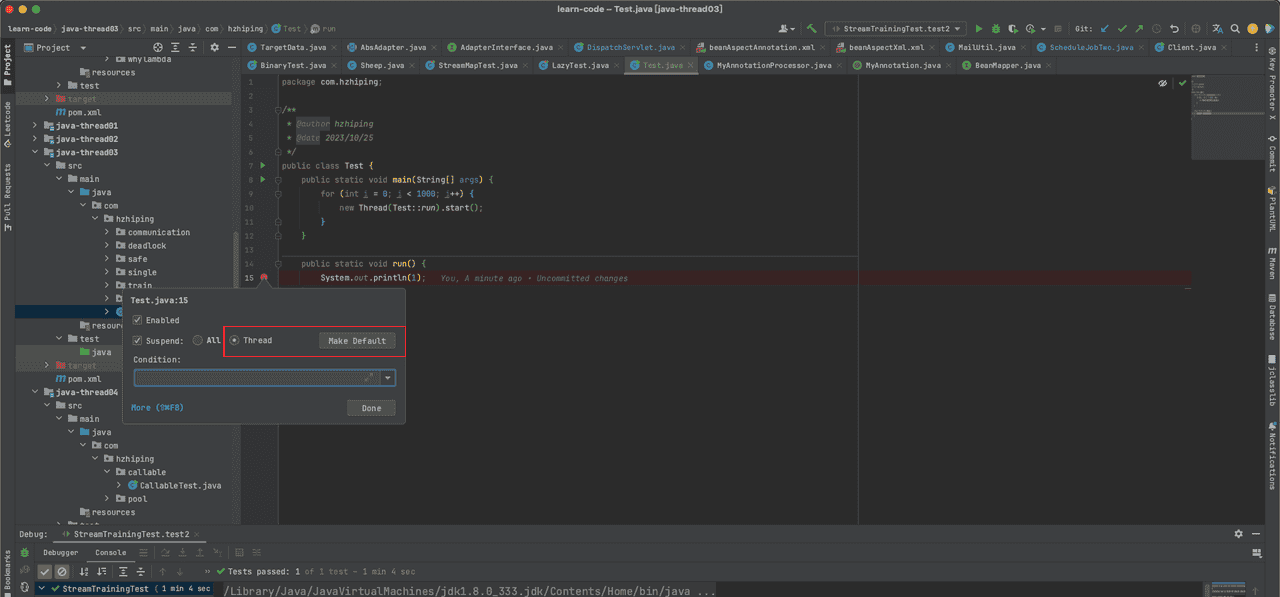Click the green Run button in toolbar

click(979, 29)
